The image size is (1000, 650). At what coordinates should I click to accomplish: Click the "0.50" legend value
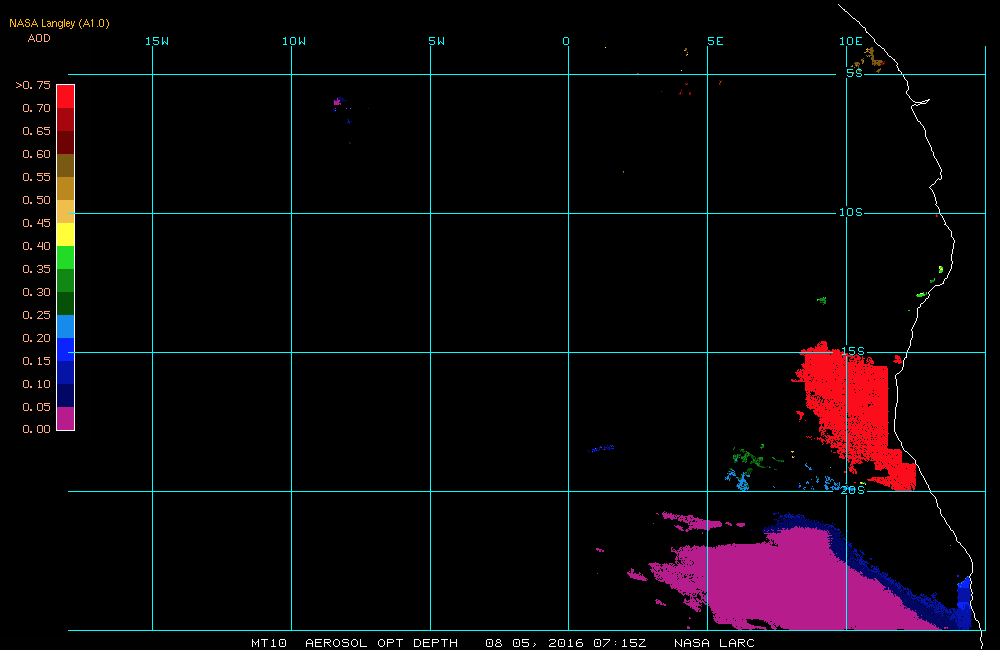click(36, 200)
